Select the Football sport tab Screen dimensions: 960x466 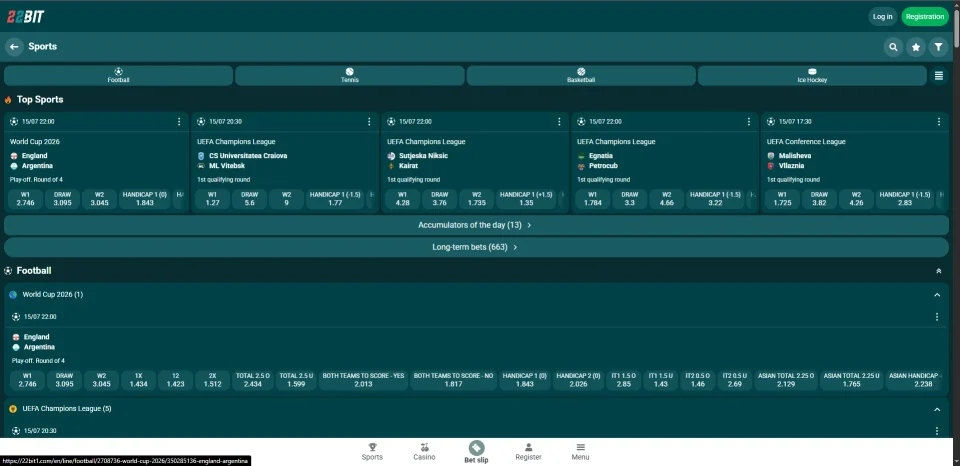coord(118,76)
